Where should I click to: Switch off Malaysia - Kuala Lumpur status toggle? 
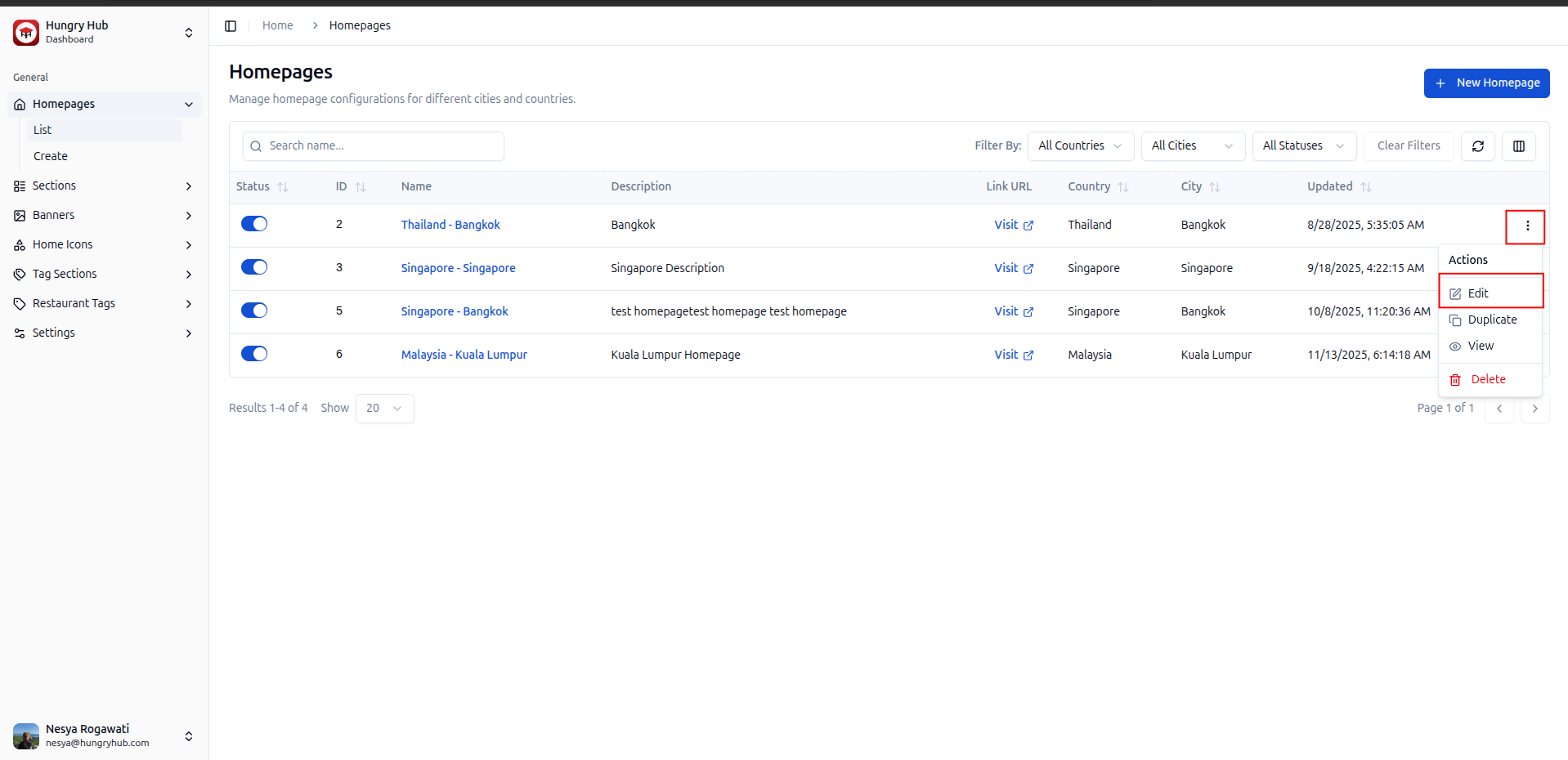254,354
